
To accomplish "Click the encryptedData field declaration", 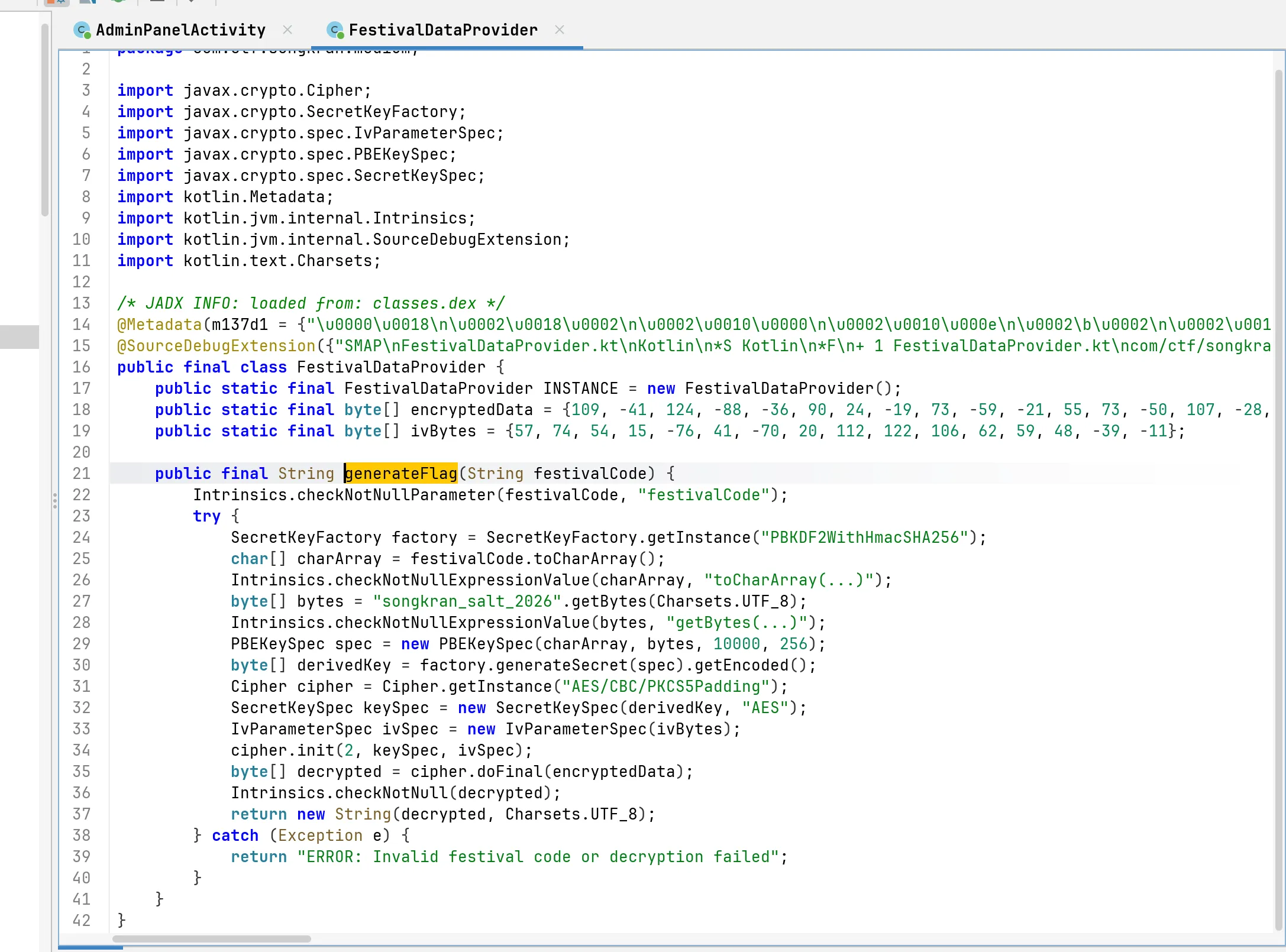I will point(471,410).
